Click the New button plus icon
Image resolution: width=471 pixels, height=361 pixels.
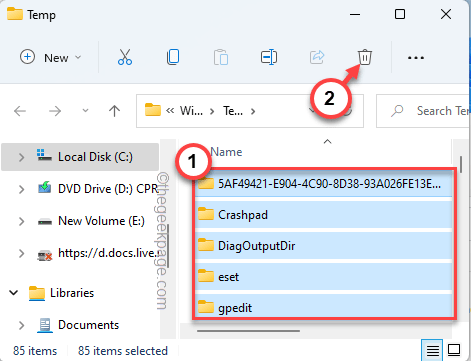tap(27, 57)
